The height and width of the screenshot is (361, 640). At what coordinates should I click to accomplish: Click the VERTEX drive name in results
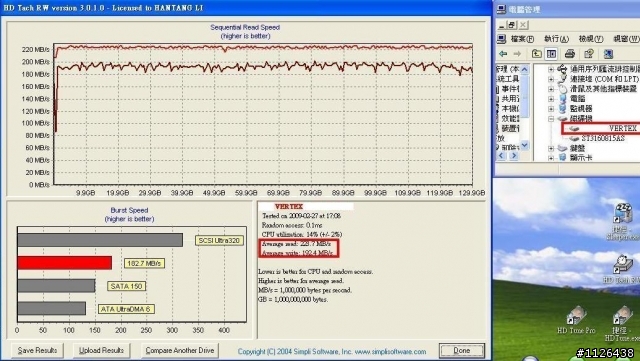pos(289,207)
